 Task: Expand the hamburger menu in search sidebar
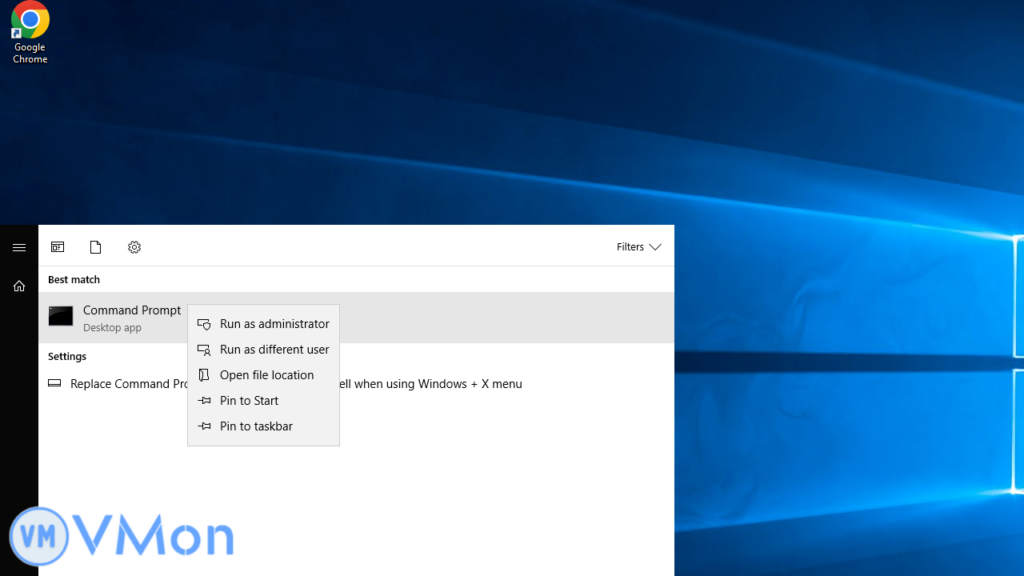point(19,247)
